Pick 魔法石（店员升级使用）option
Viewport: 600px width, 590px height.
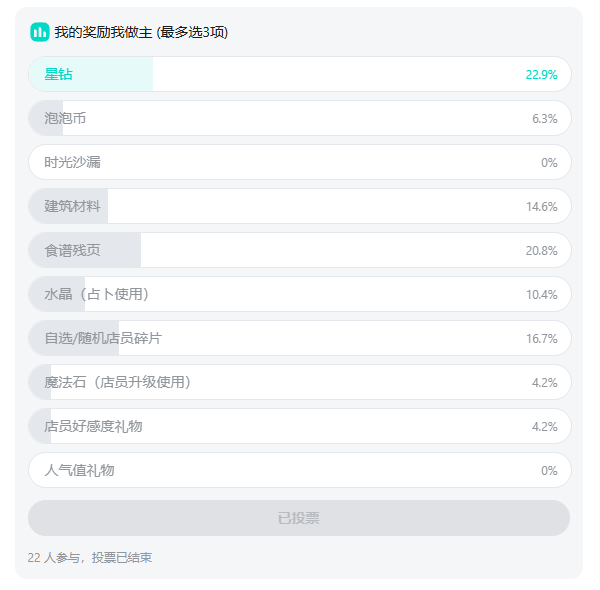pyautogui.click(x=300, y=382)
